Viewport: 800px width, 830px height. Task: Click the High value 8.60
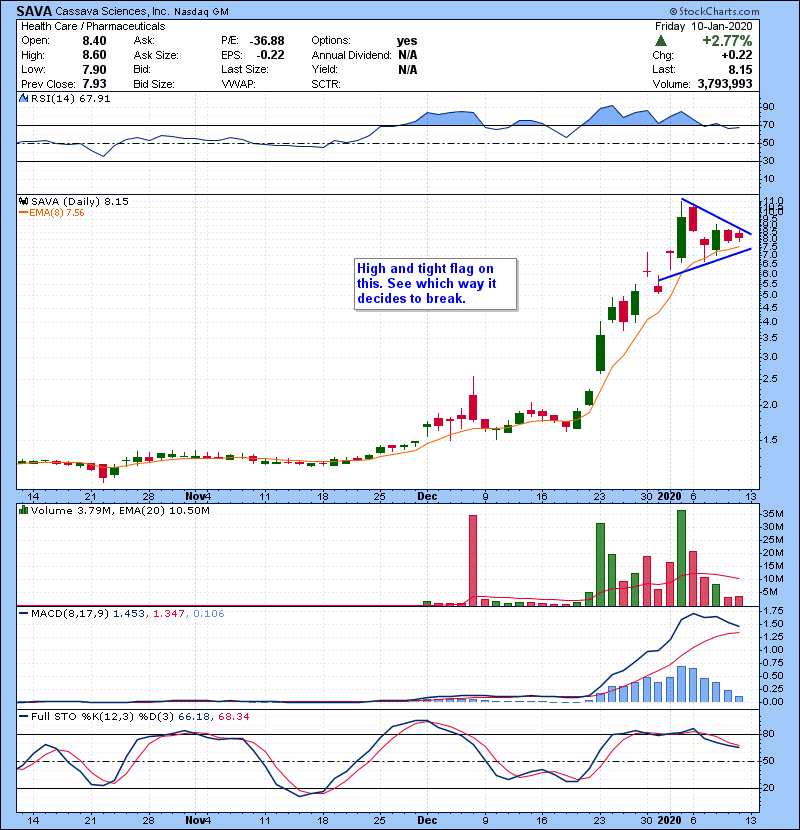pyautogui.click(x=94, y=55)
